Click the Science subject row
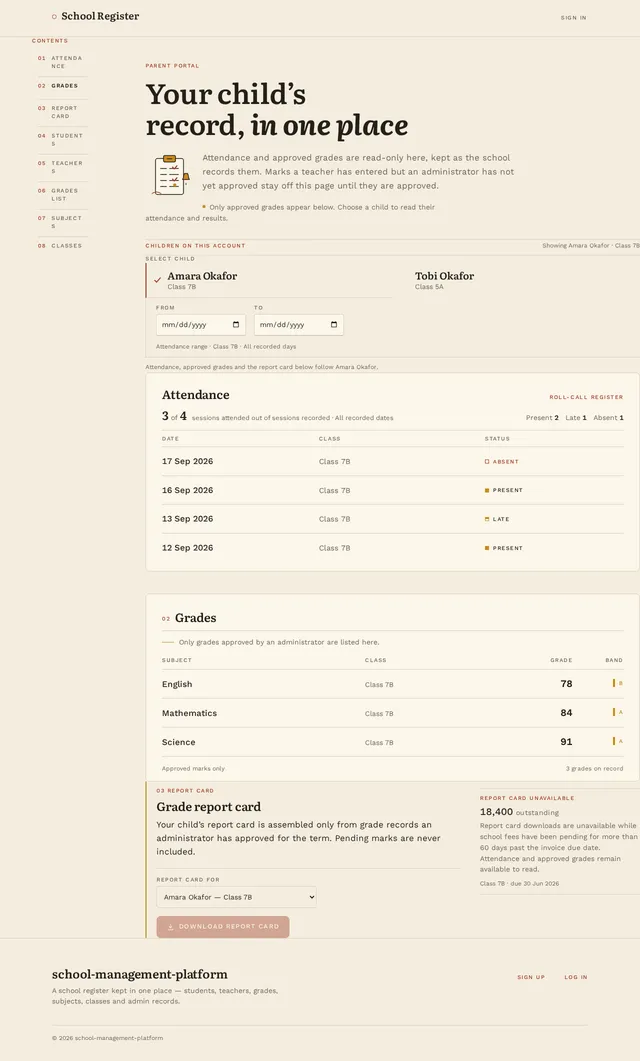This screenshot has height=1061, width=640. [x=392, y=742]
